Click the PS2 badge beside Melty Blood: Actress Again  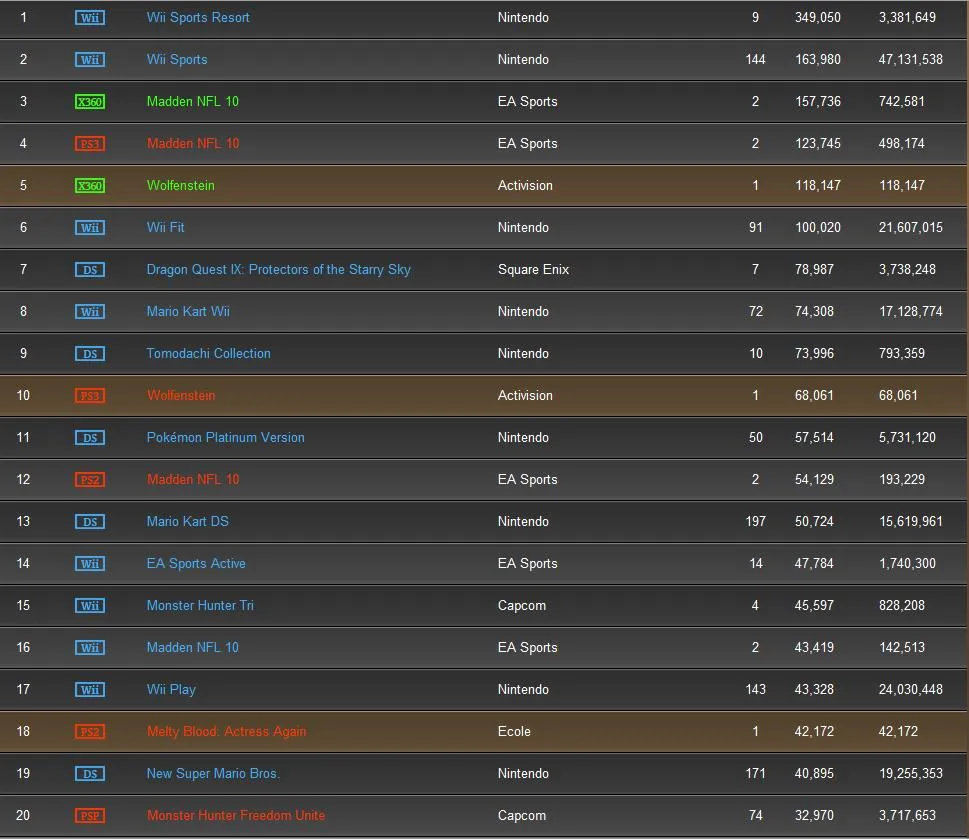coord(90,732)
